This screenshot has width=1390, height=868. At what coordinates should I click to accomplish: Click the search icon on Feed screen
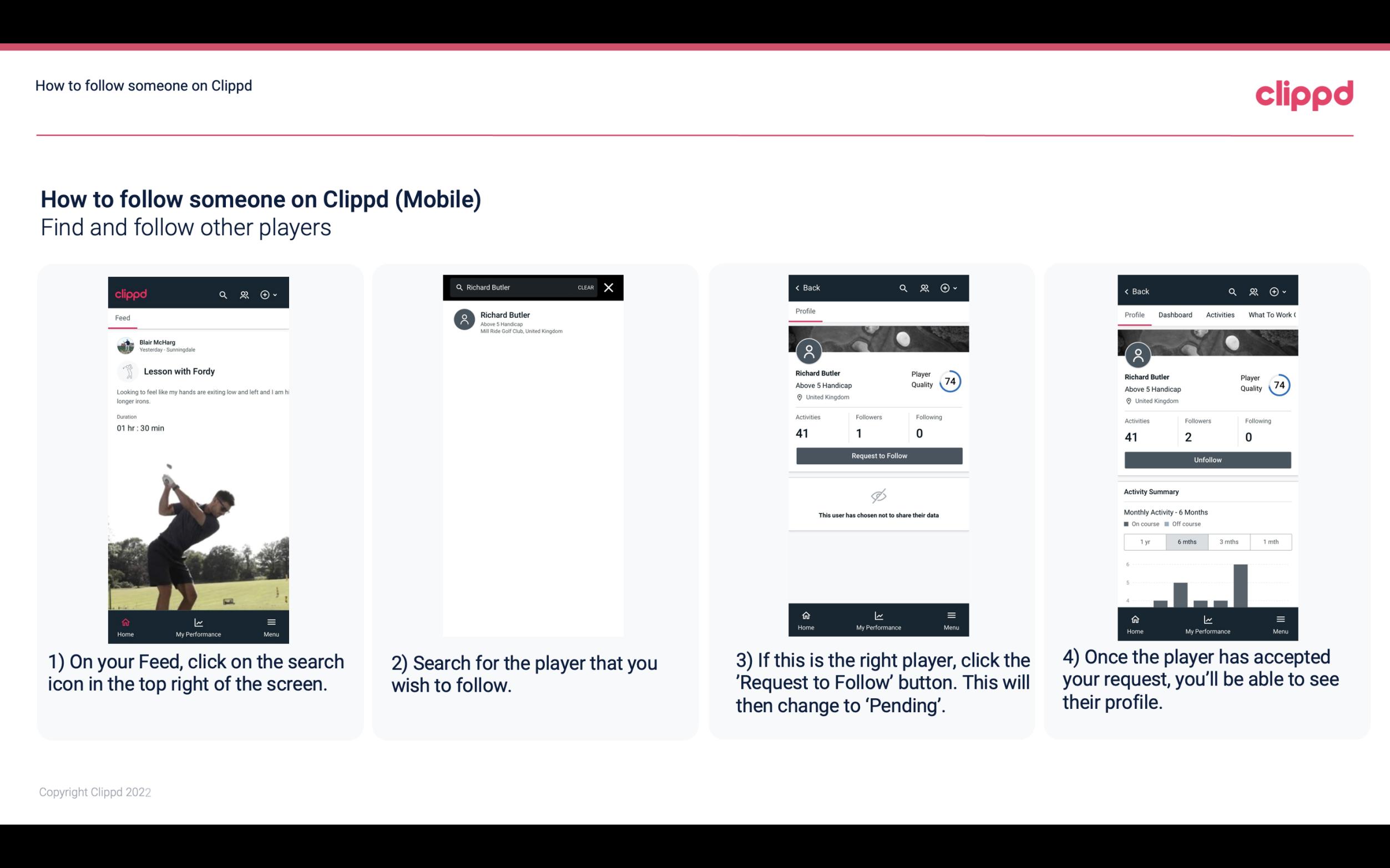point(222,294)
